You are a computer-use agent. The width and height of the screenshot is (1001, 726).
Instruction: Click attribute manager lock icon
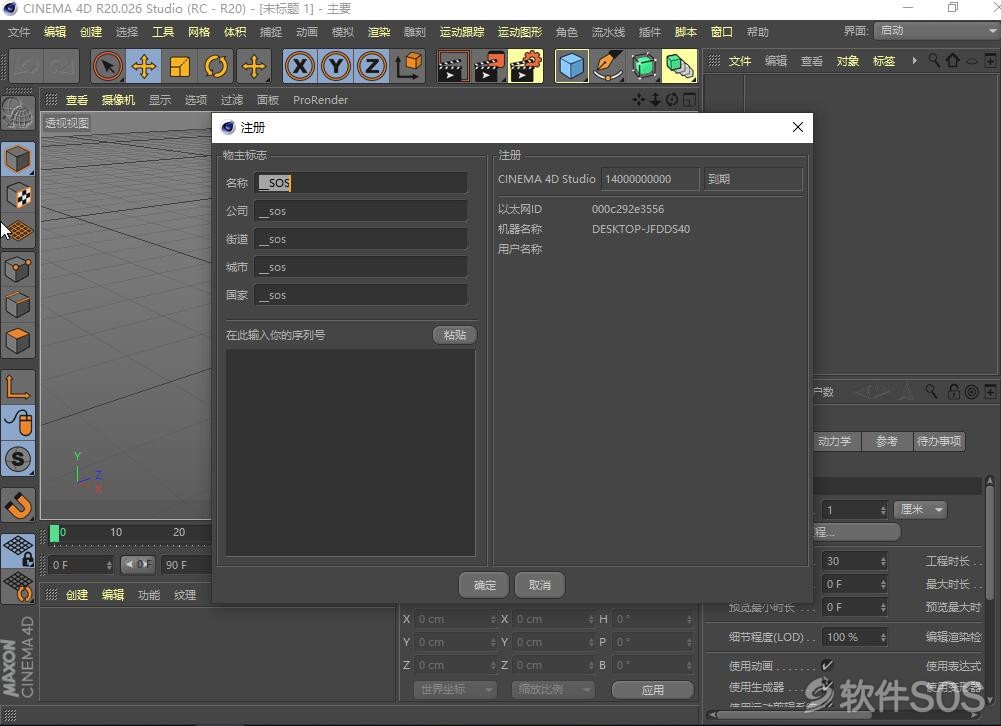(953, 391)
